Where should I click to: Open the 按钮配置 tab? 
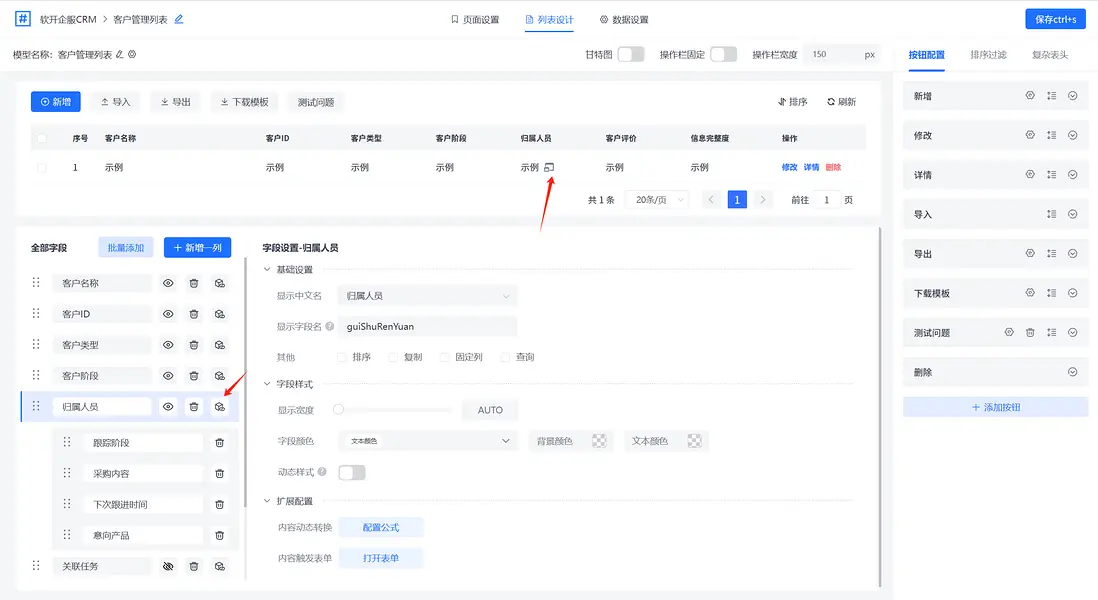(x=926, y=55)
